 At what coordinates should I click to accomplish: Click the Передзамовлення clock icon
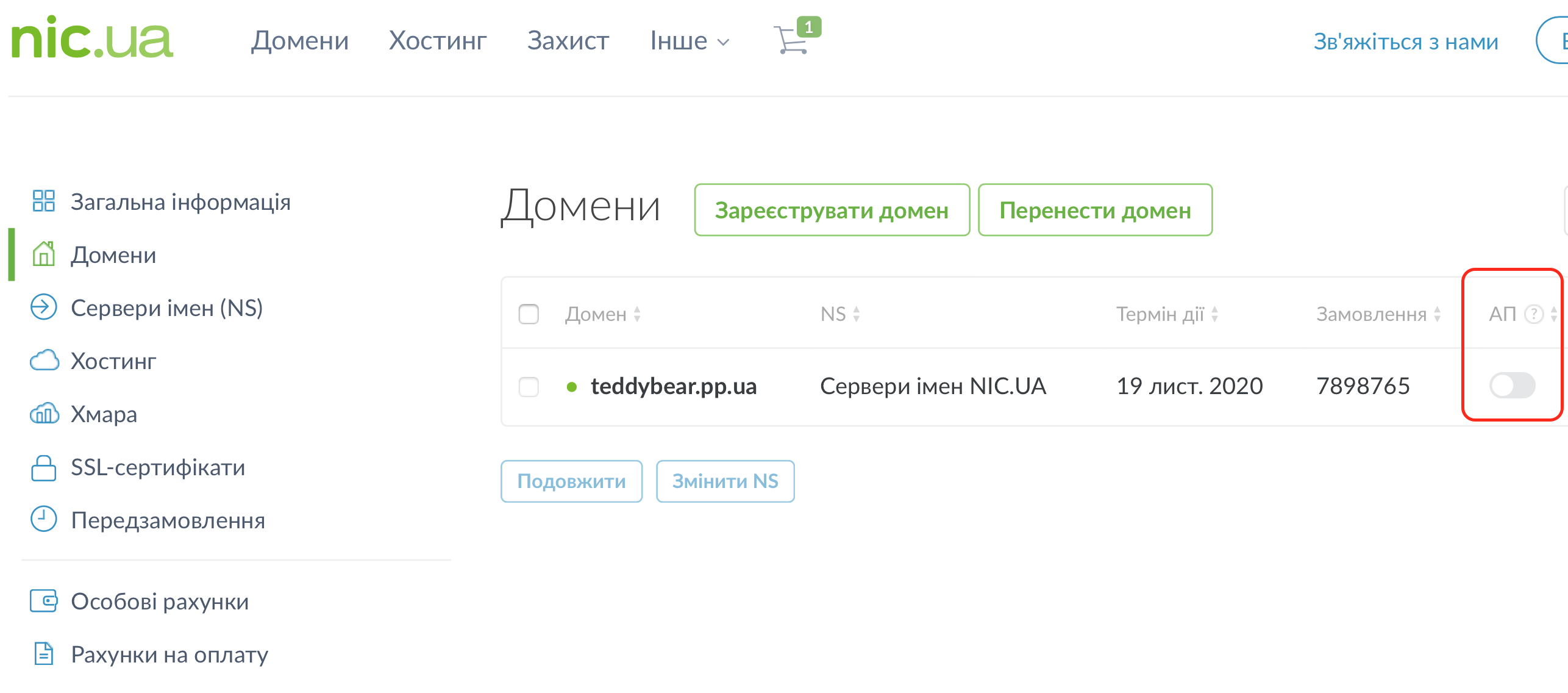click(43, 520)
